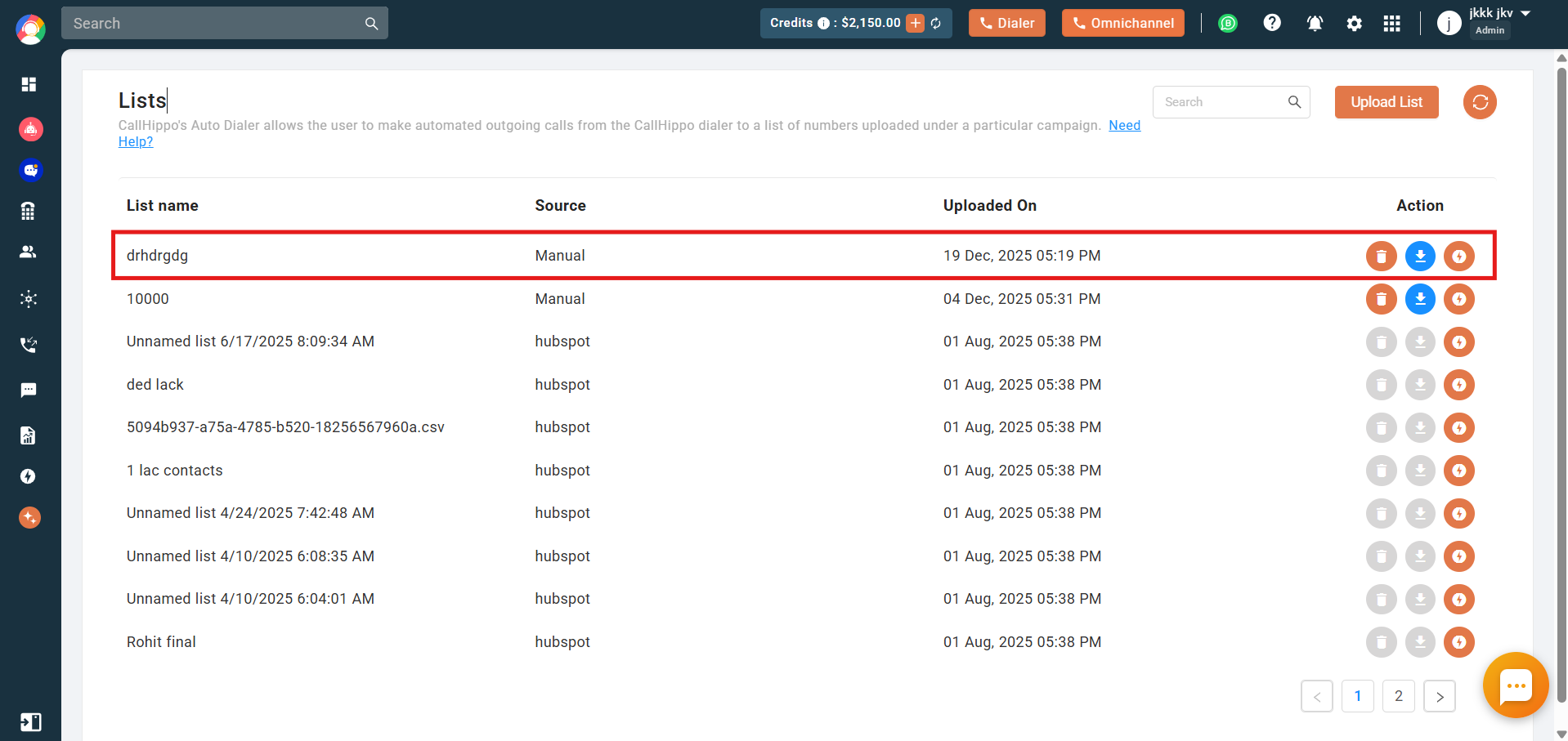This screenshot has width=1568, height=741.
Task: Open the Dashboard icon in the sidebar
Action: point(29,84)
